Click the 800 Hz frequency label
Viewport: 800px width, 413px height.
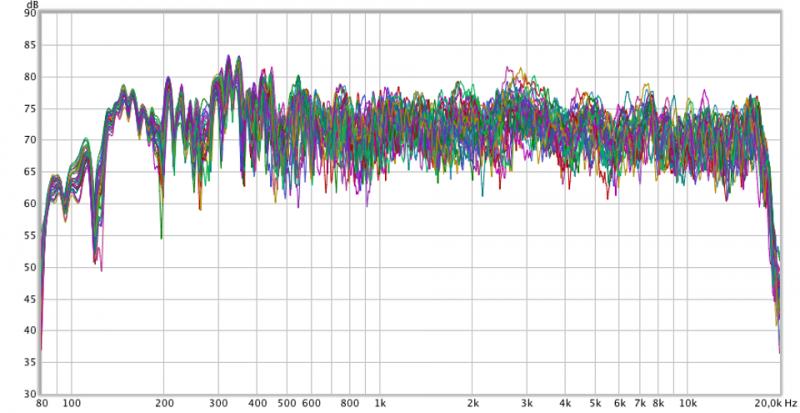tap(349, 403)
